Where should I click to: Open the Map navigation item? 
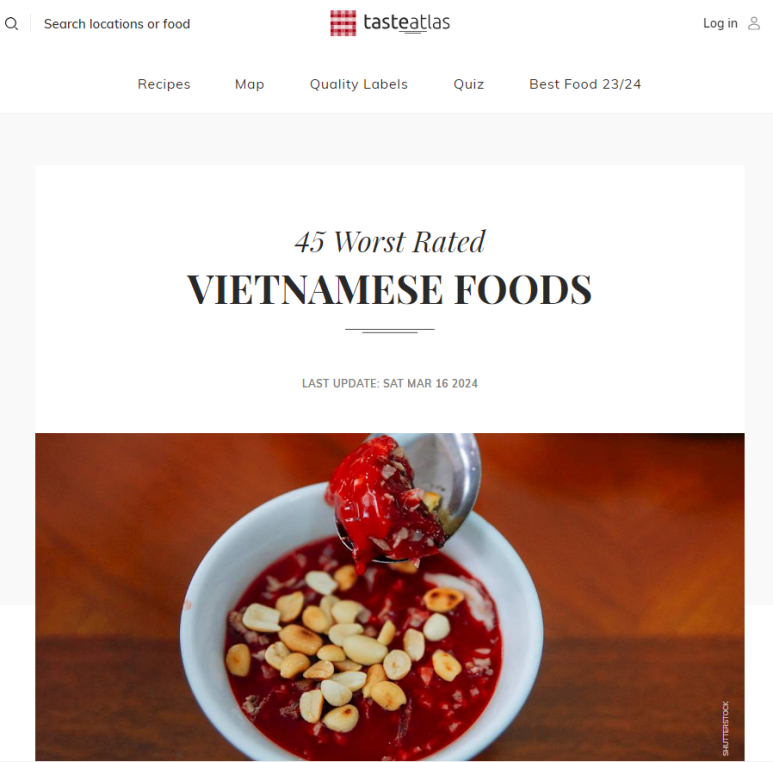coord(249,84)
